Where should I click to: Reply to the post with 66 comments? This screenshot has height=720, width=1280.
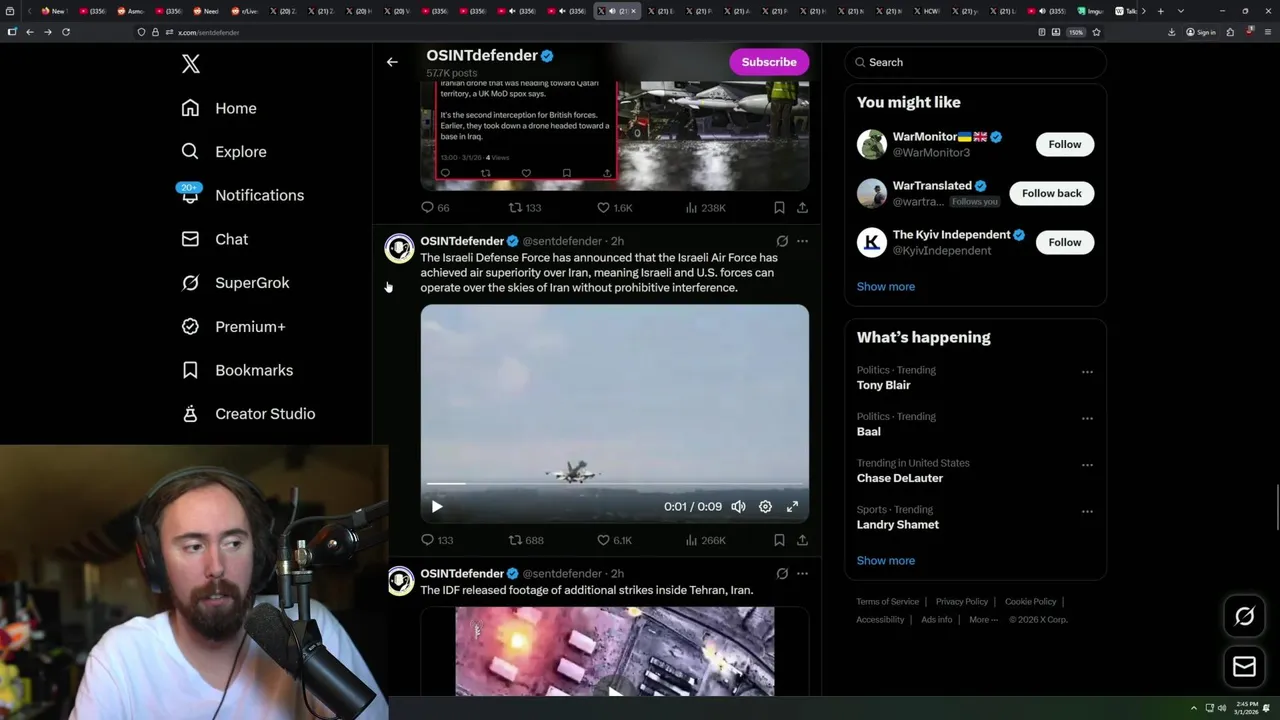[x=435, y=208]
